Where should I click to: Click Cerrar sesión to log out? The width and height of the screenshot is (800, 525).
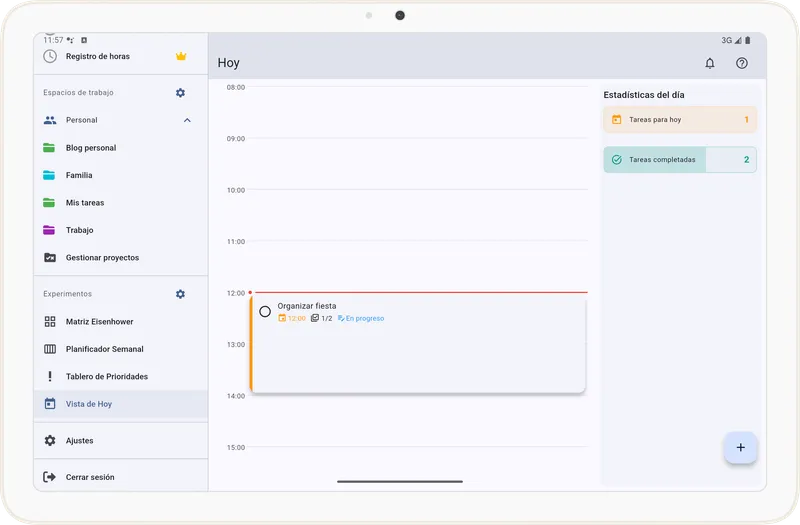click(90, 477)
